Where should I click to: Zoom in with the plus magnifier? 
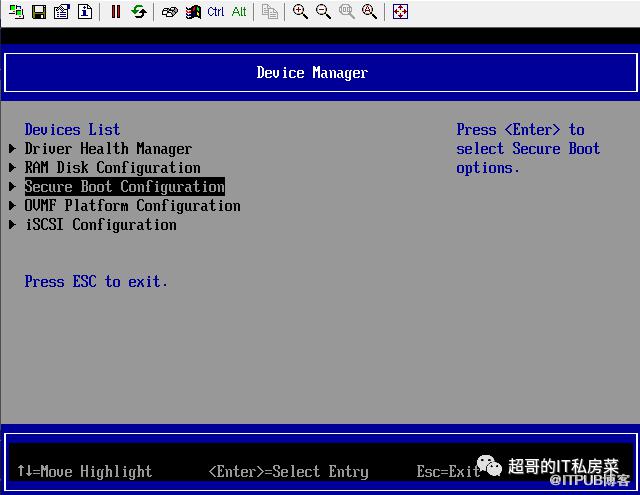click(x=300, y=12)
